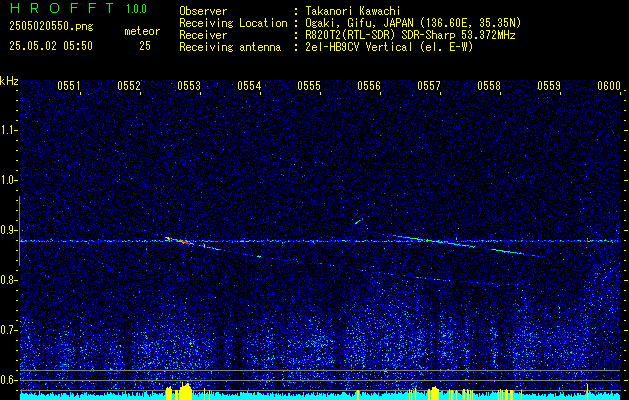Image resolution: width=629 pixels, height=400 pixels.
Task: Click the HROFFT program title
Action: (x=62, y=8)
